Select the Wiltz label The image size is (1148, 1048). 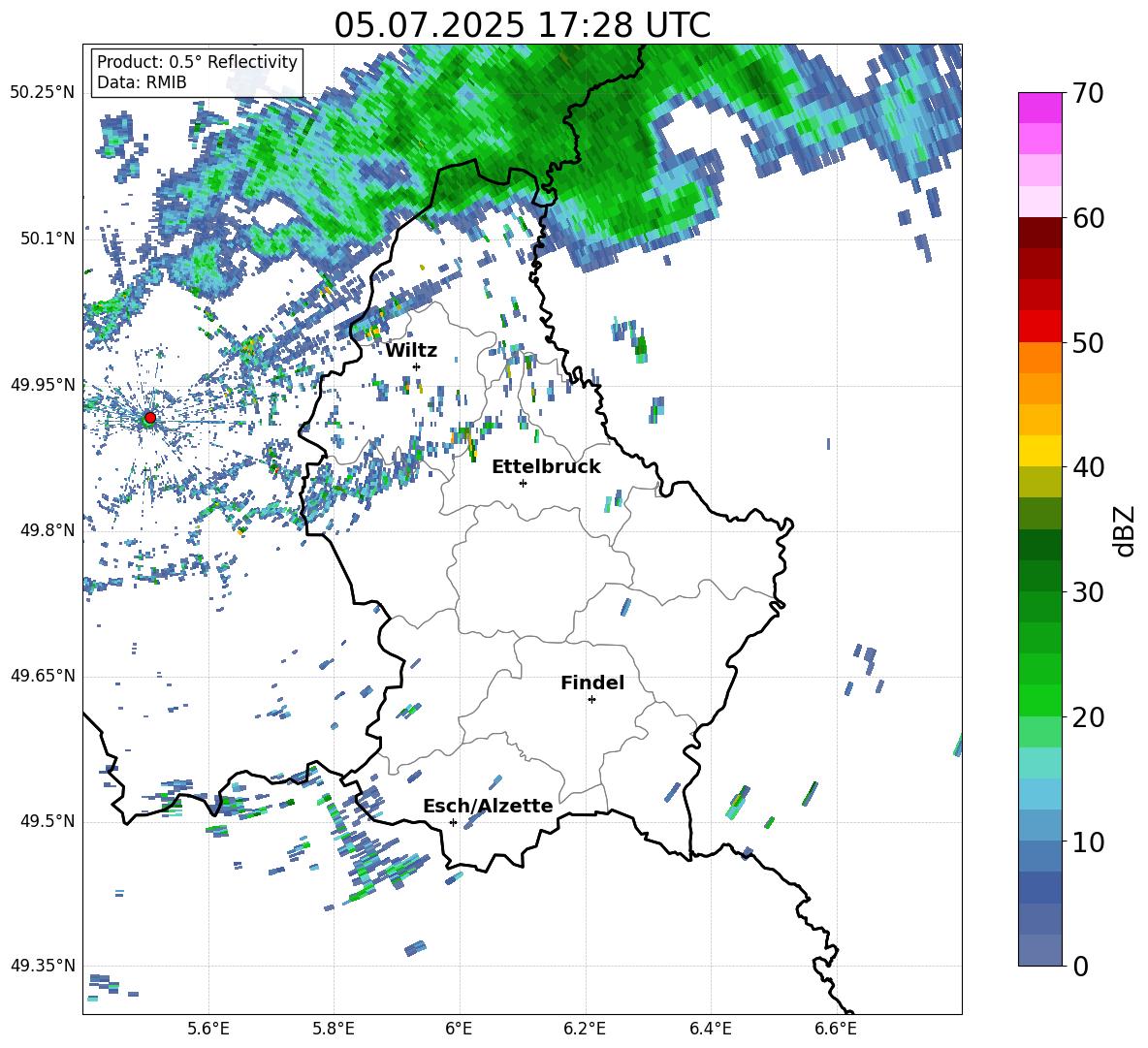411,351
